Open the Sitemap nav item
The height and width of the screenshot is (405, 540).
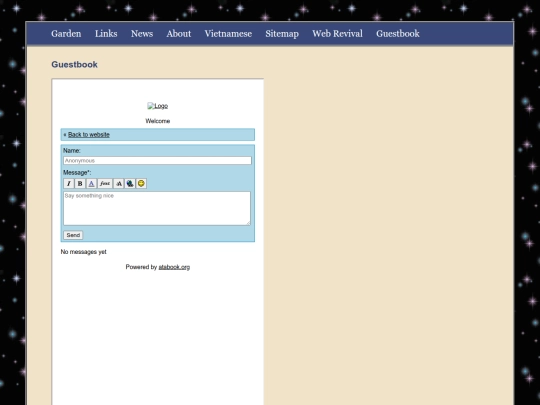tap(282, 34)
